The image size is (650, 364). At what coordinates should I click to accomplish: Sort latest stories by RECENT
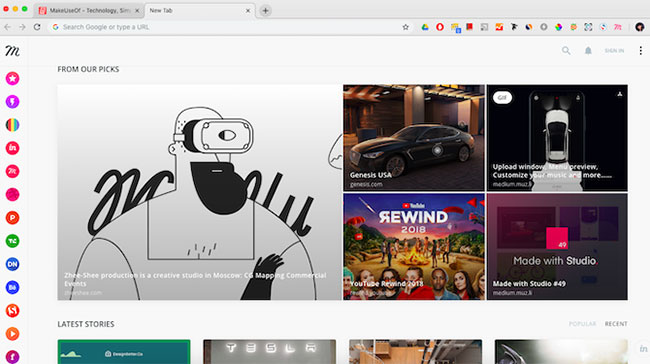coord(616,324)
